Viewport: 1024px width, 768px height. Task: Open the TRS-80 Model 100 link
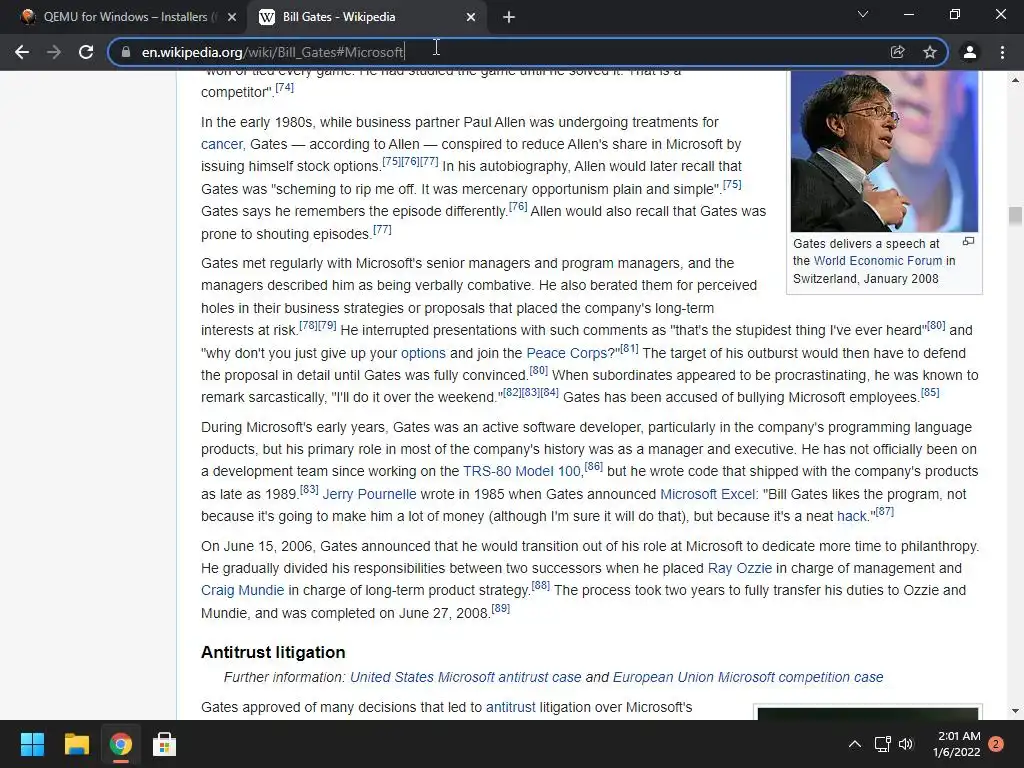(x=522, y=472)
